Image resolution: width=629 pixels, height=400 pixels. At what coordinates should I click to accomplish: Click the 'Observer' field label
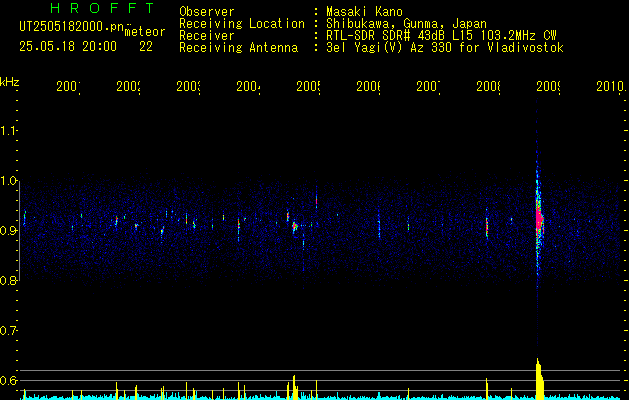coord(207,11)
